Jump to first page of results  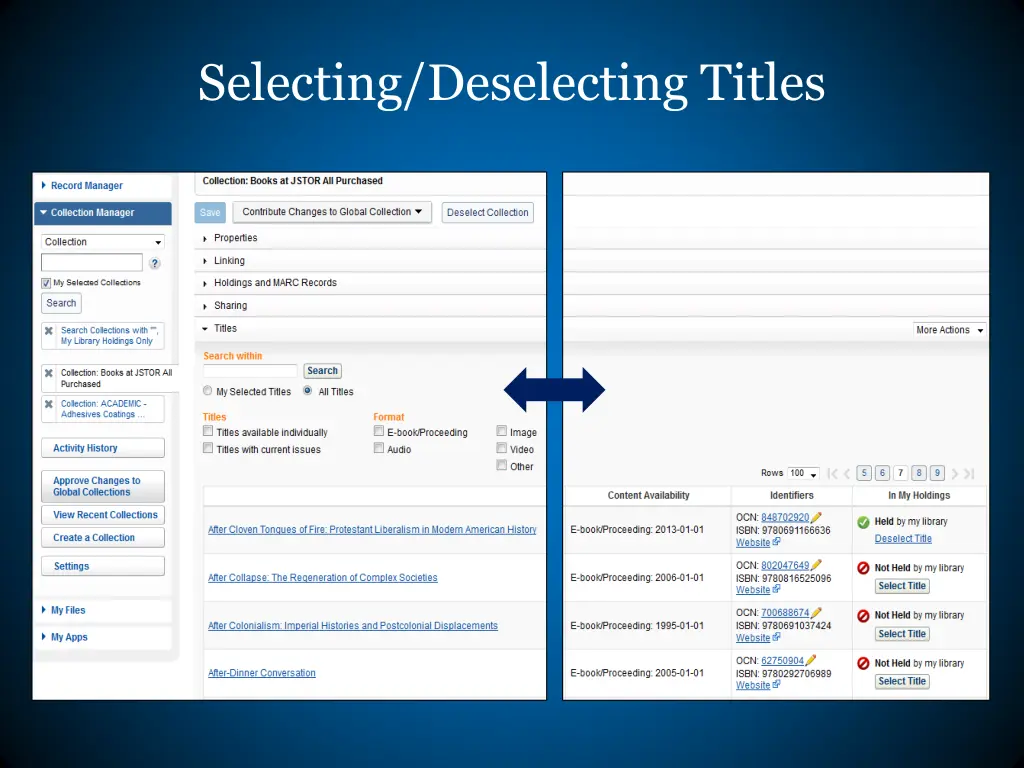(x=832, y=474)
